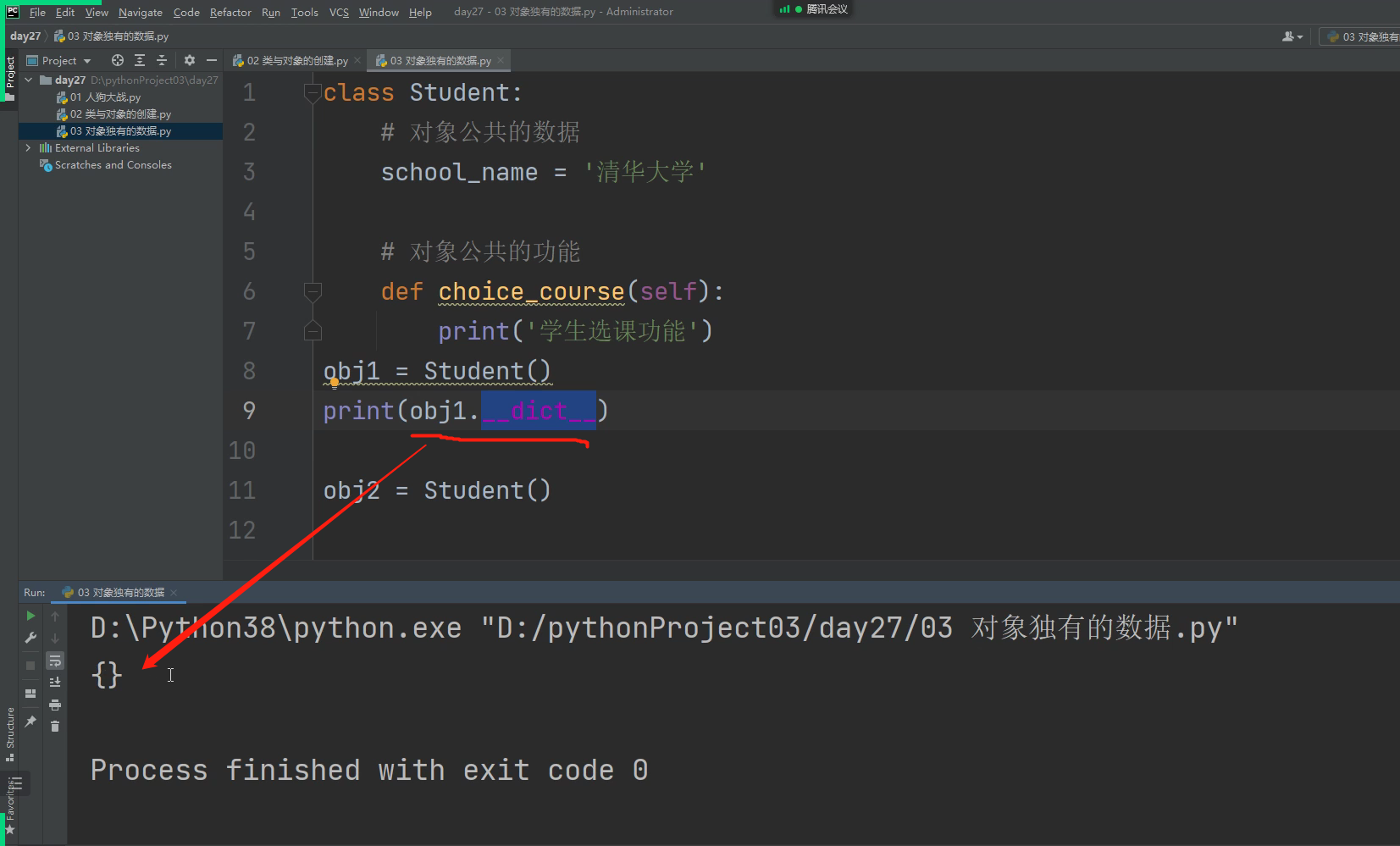Open run configuration wrench settings
1400x846 pixels.
pos(30,638)
